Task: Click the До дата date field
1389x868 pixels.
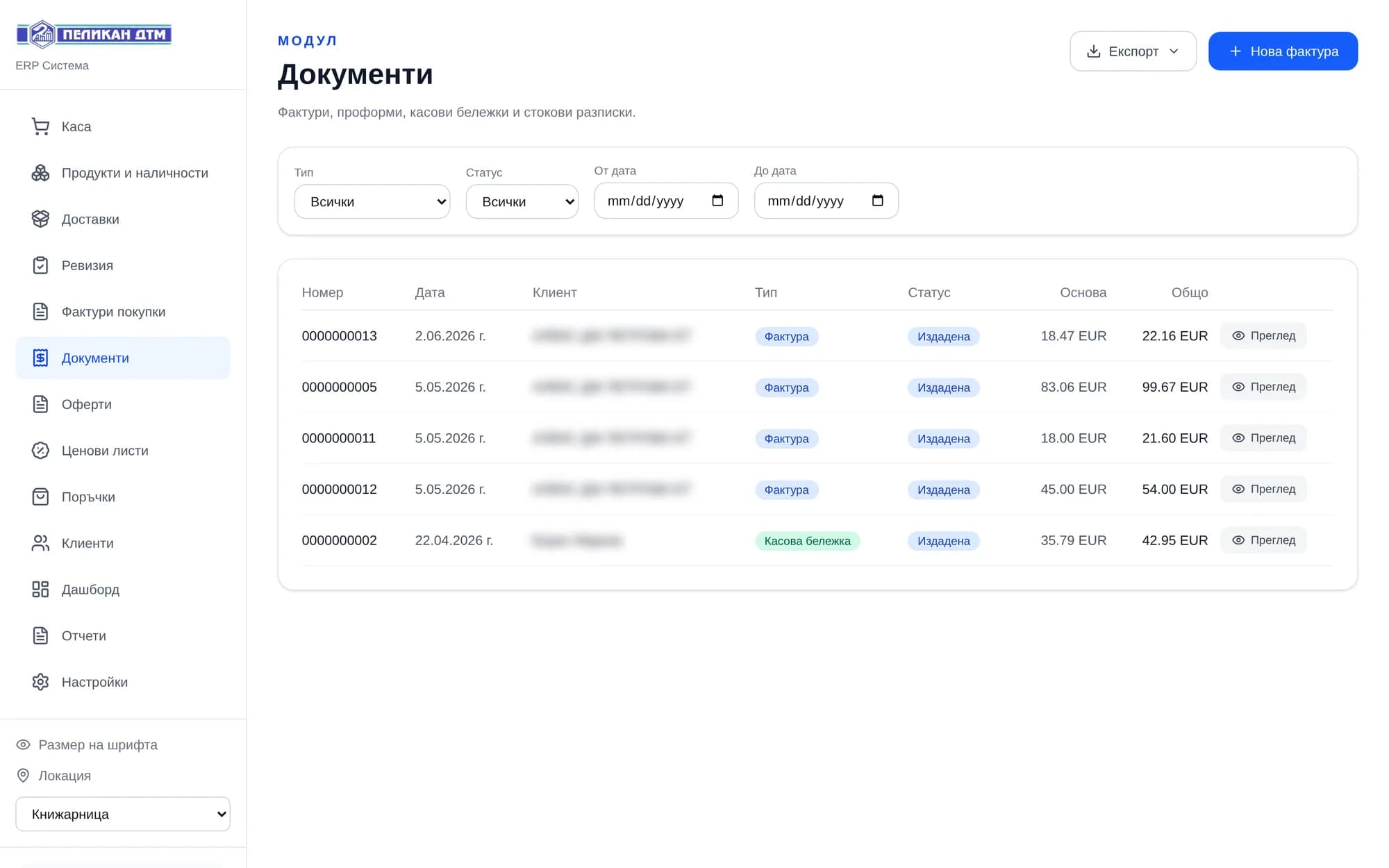Action: pyautogui.click(x=826, y=201)
